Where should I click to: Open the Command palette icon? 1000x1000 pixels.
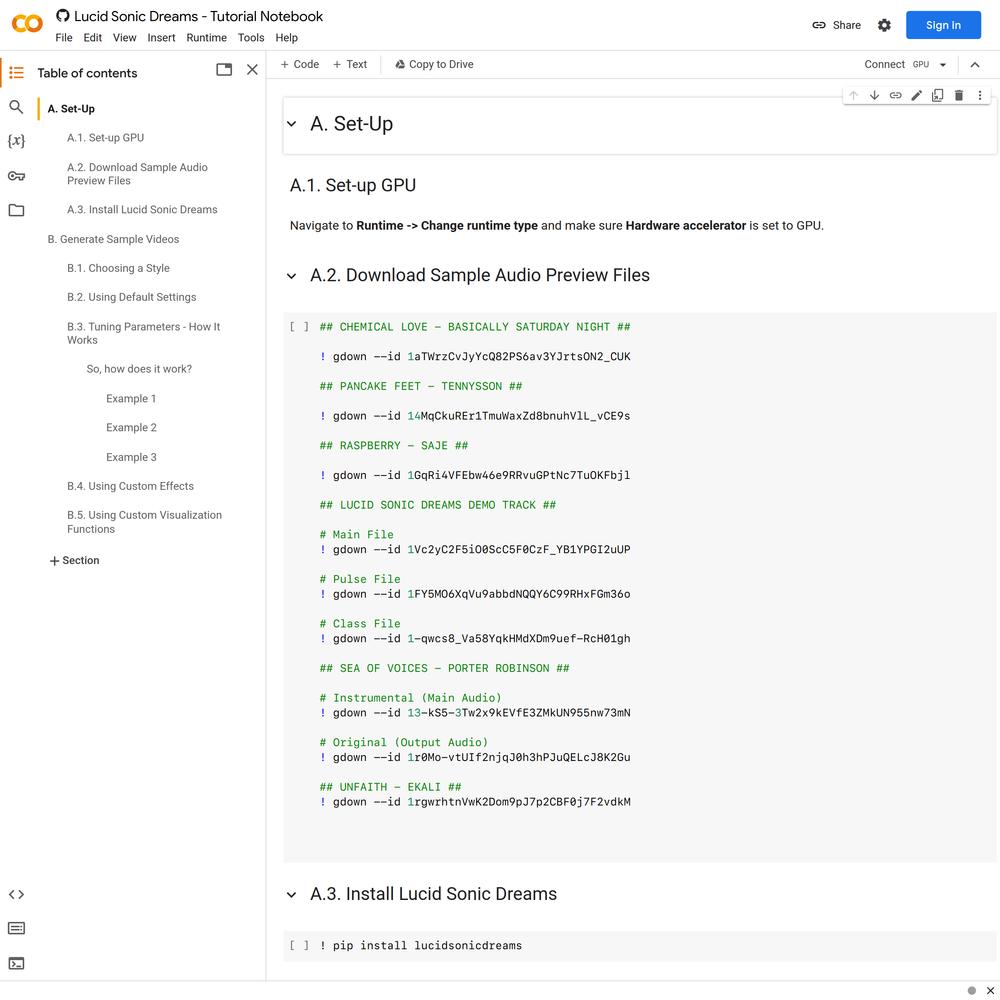click(x=17, y=928)
